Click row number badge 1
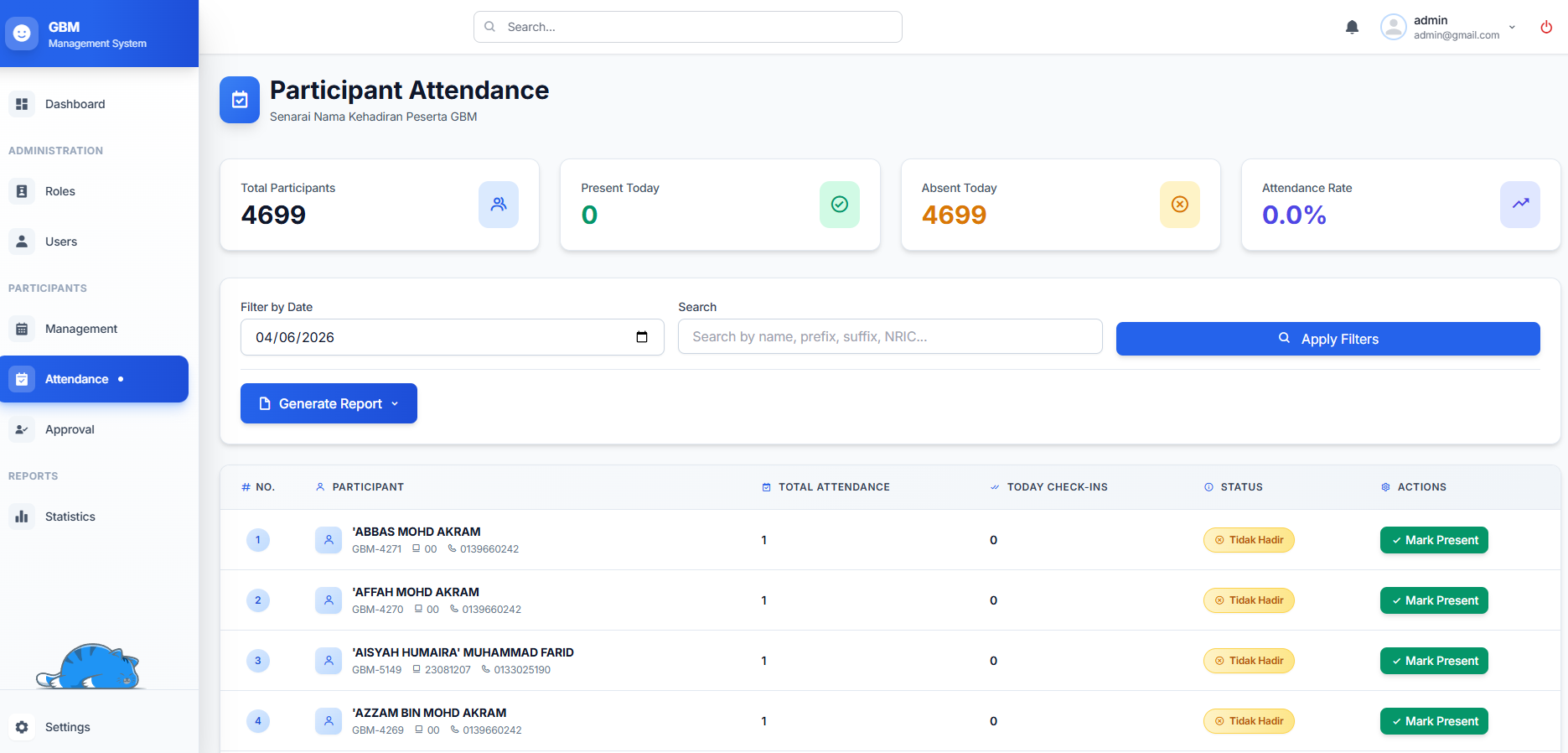1568x753 pixels. 258,540
